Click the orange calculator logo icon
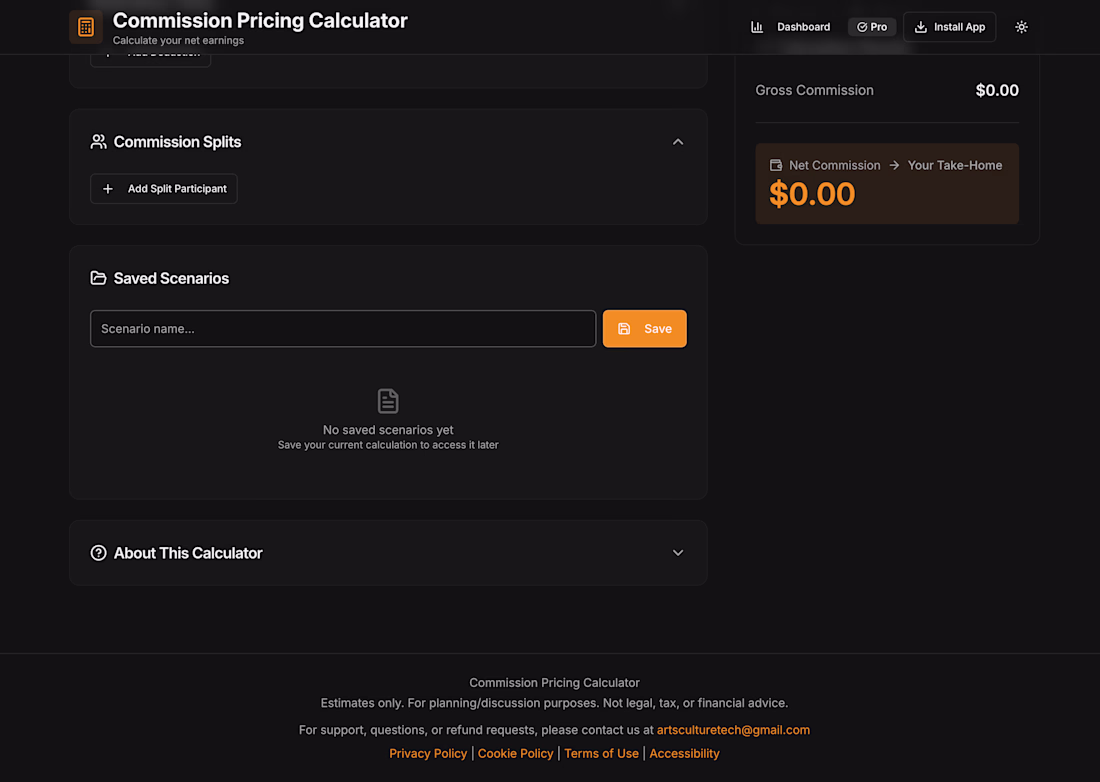The width and height of the screenshot is (1100, 782). coord(86,27)
